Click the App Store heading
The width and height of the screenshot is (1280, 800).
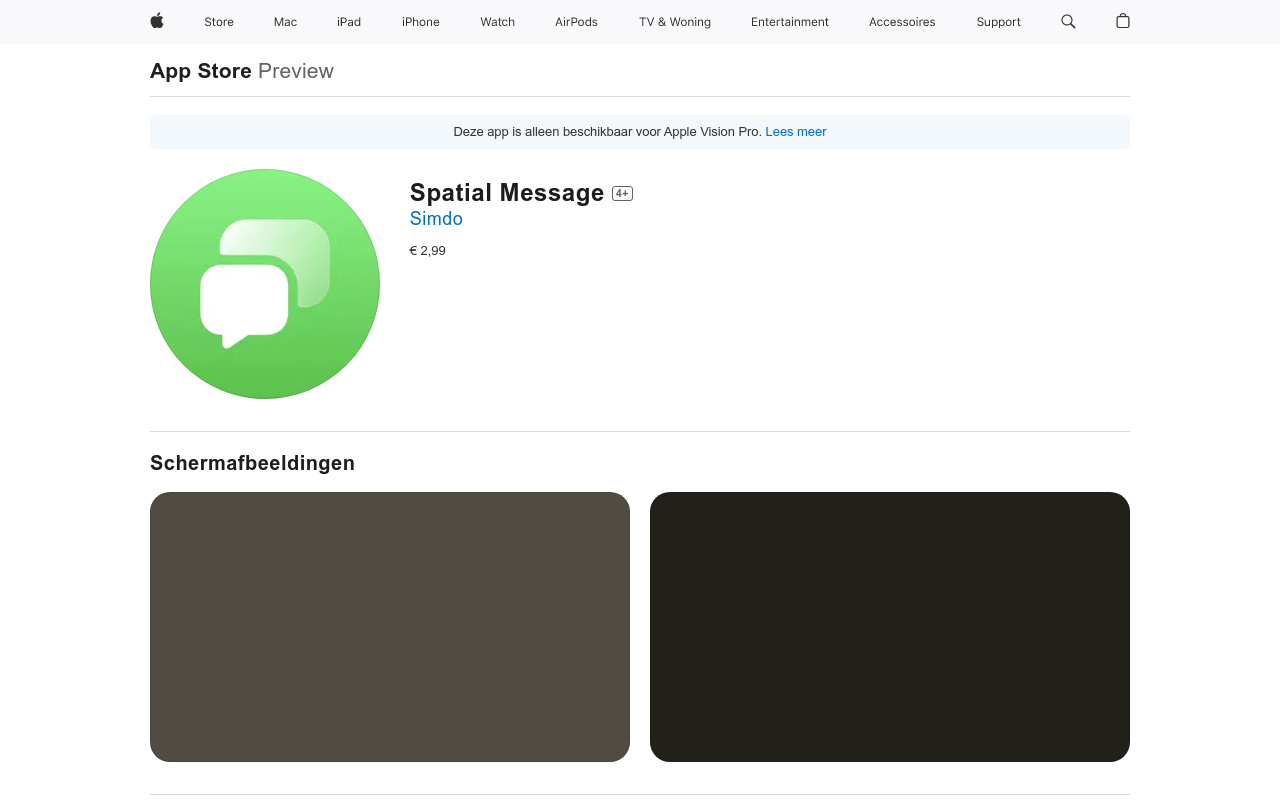pyautogui.click(x=201, y=71)
